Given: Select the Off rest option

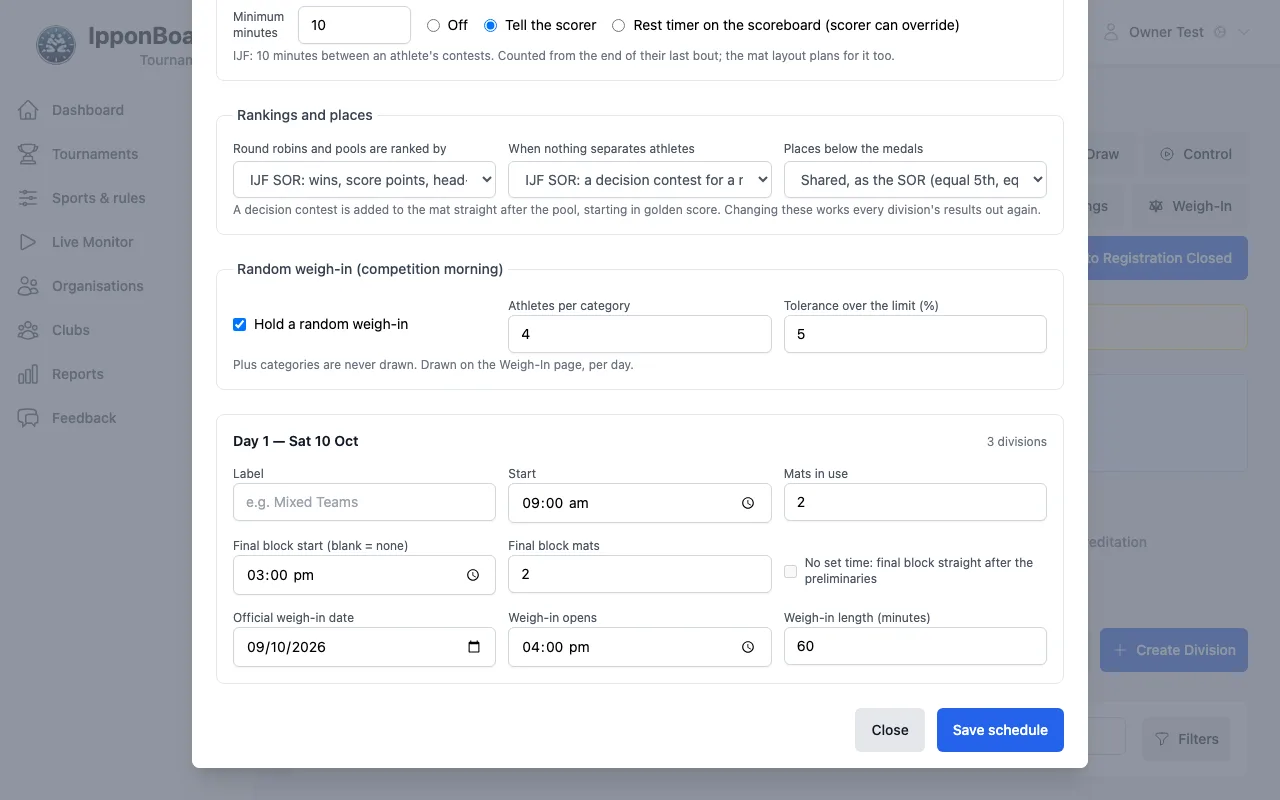Looking at the screenshot, I should point(433,25).
